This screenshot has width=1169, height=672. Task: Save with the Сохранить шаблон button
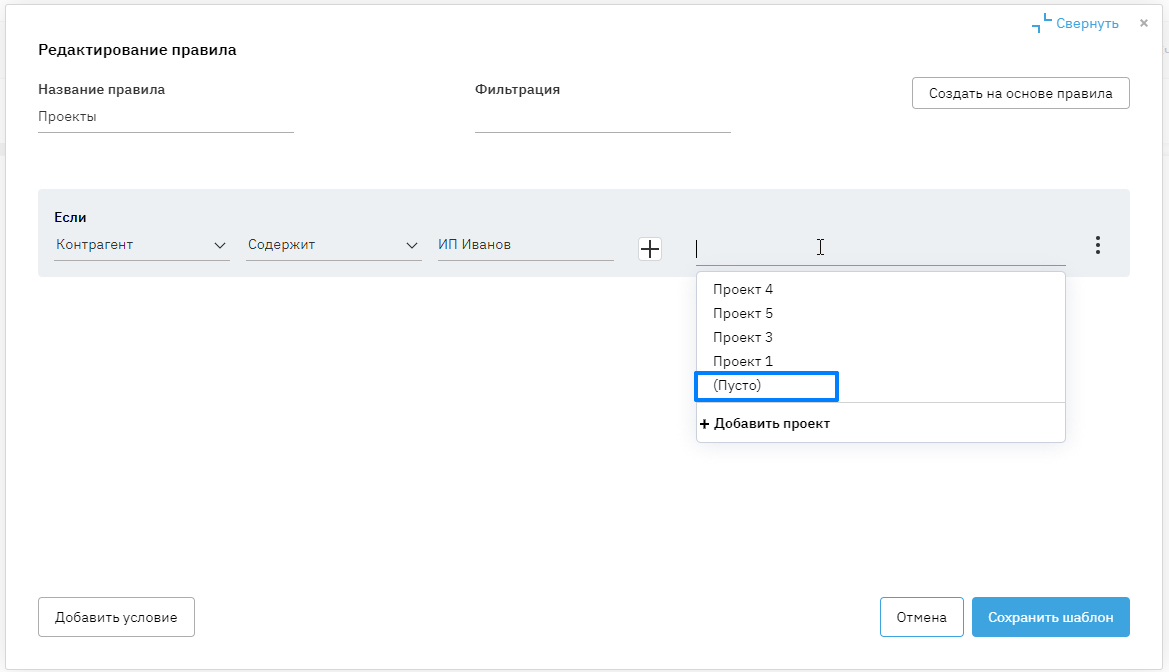tap(1050, 618)
